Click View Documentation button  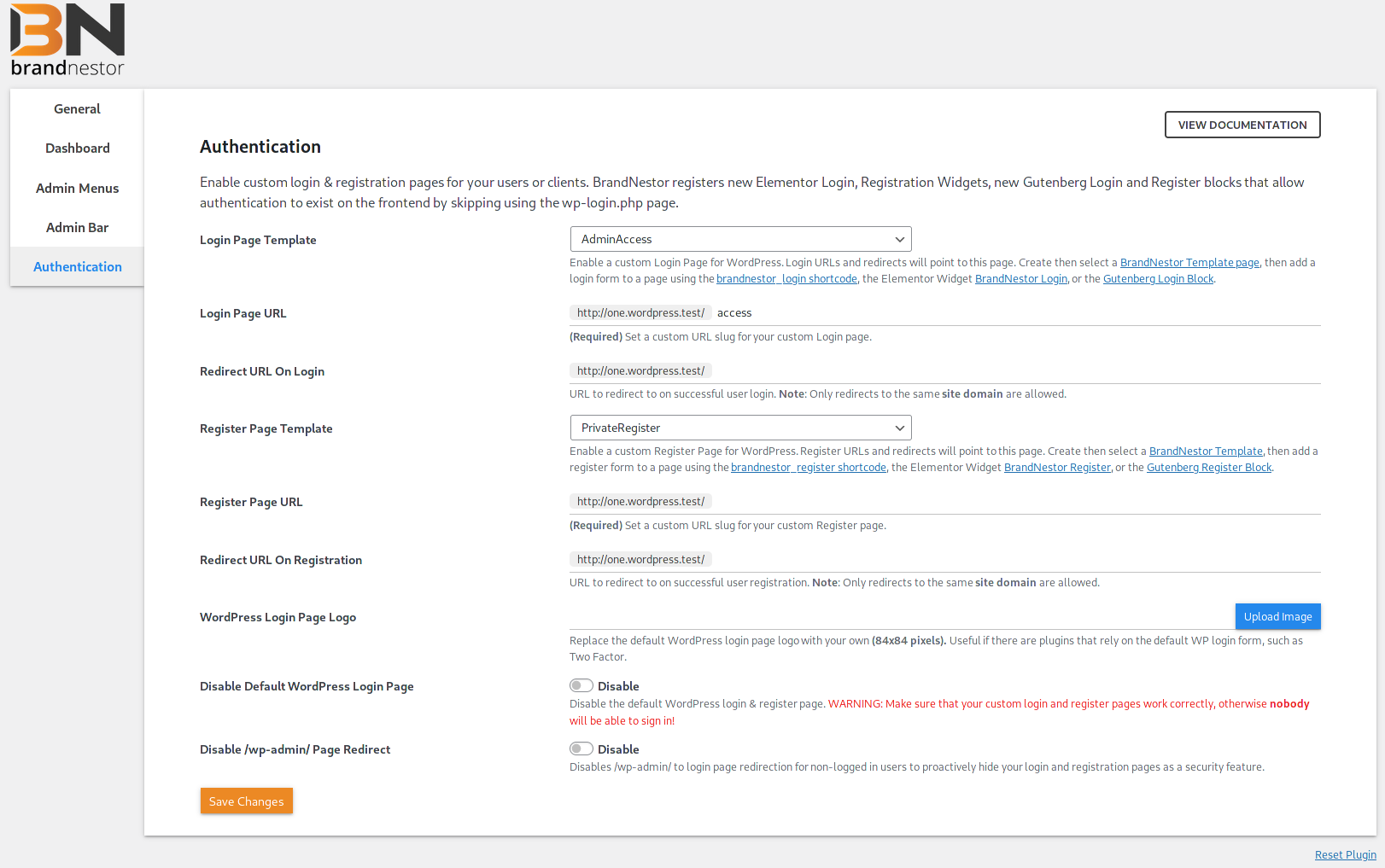click(1242, 125)
